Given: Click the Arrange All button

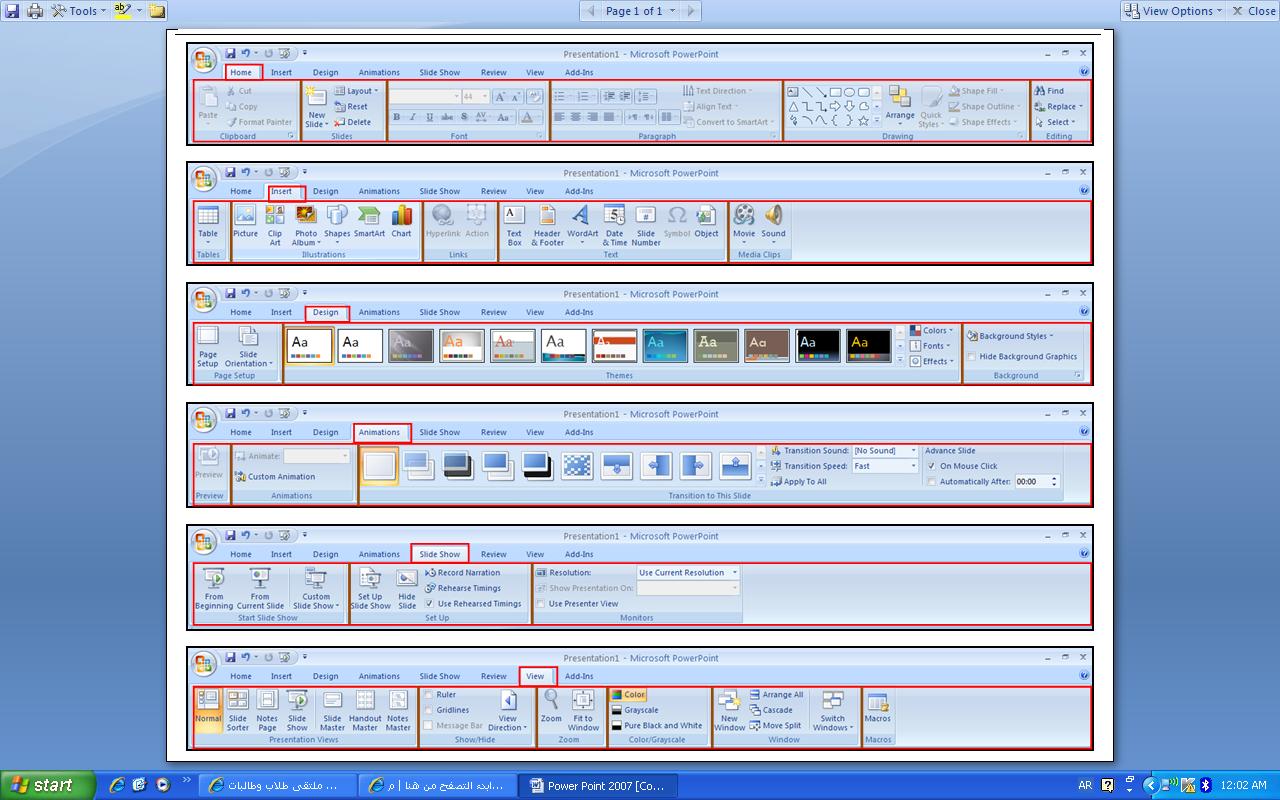Looking at the screenshot, I should coord(775,695).
